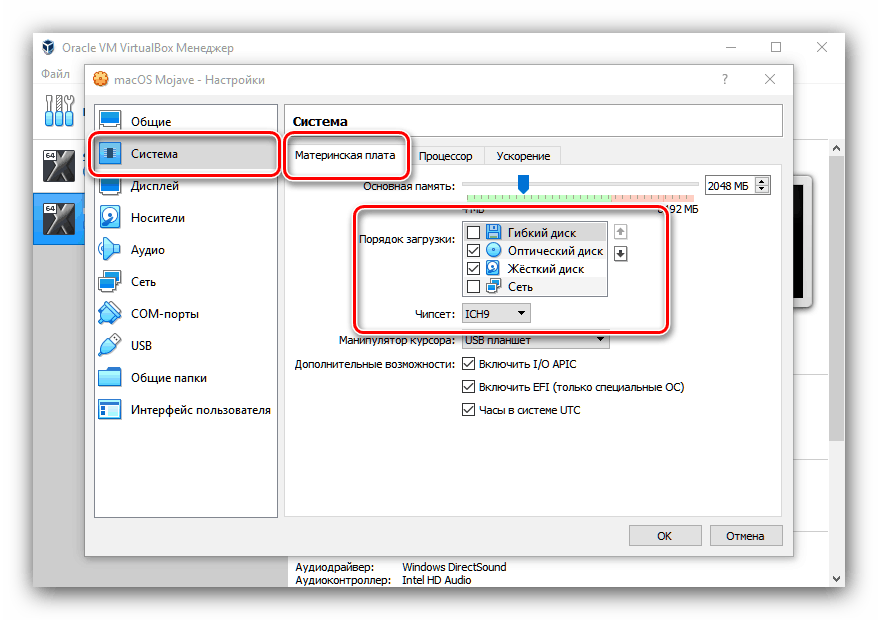Click the VirtualBox Manager scrollbar up arrow
The width and height of the screenshot is (878, 620).
click(836, 148)
